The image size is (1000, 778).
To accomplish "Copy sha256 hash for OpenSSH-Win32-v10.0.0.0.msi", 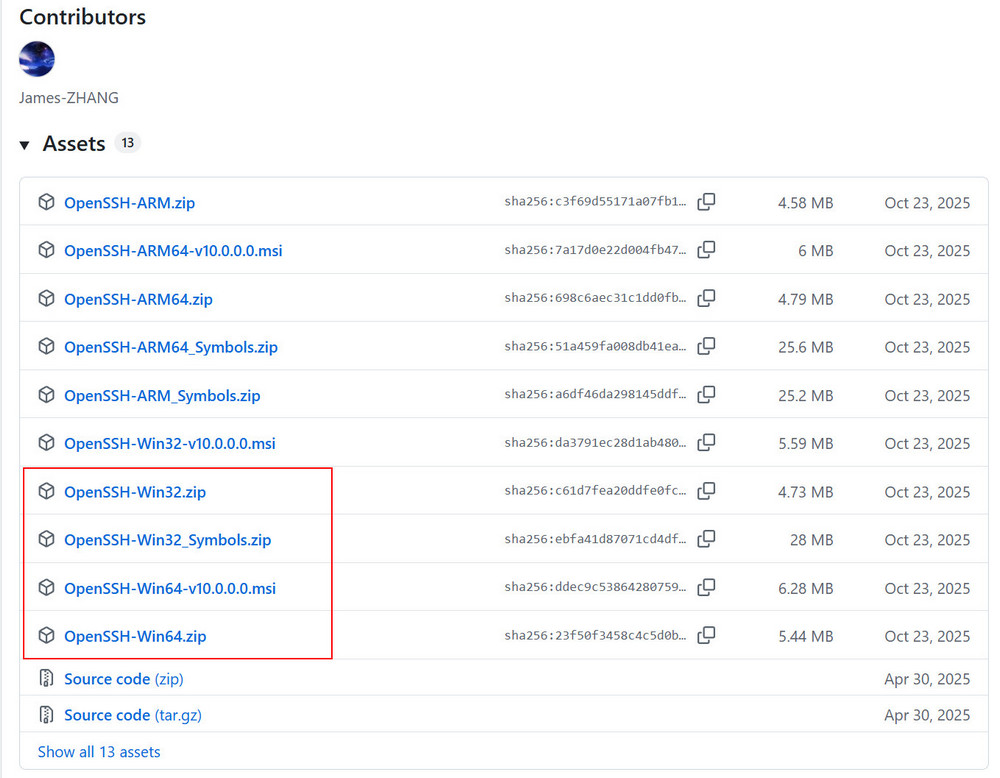I will (x=706, y=443).
